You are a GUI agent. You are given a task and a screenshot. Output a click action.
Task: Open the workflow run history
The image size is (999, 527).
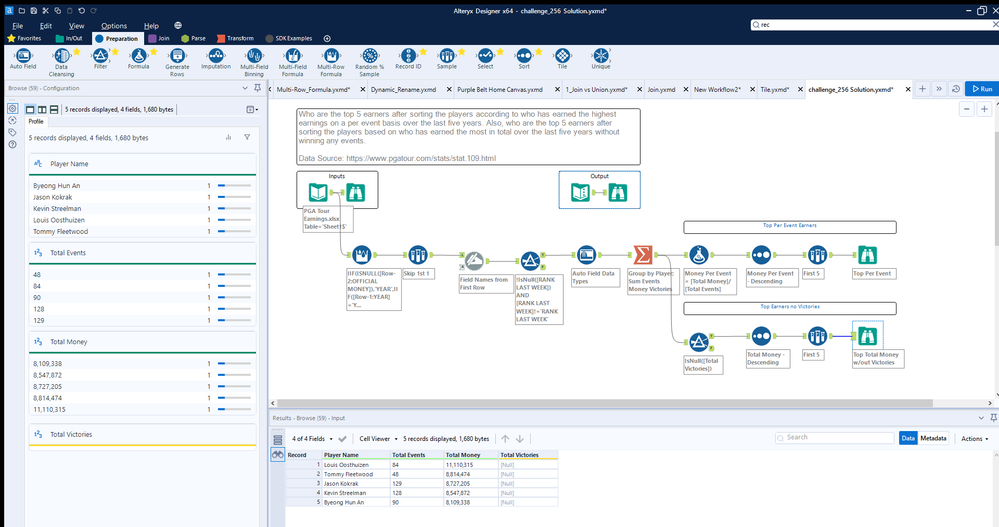click(956, 89)
